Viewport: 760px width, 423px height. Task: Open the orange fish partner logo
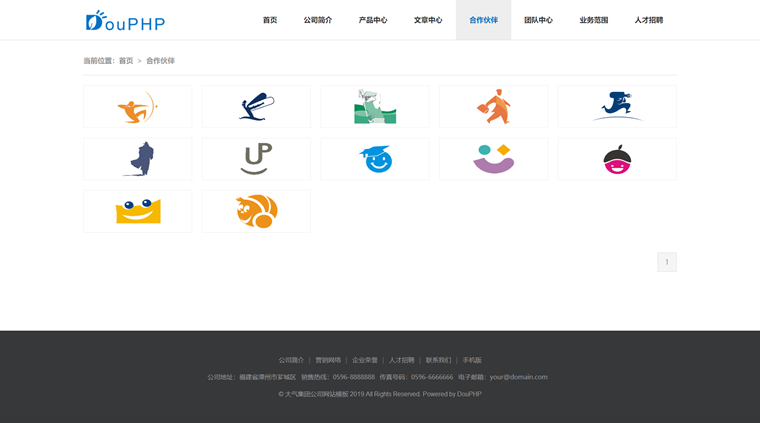click(256, 211)
